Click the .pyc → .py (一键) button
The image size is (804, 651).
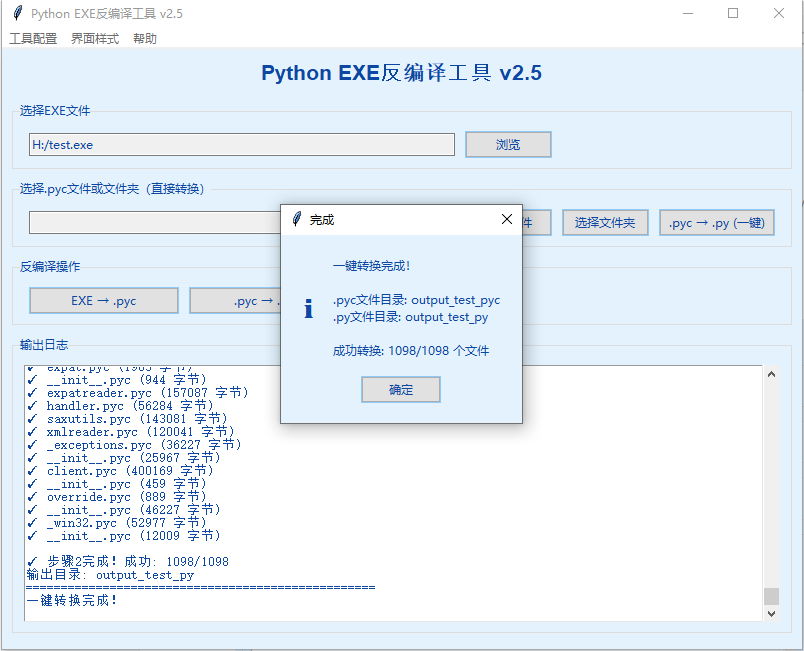tap(716, 222)
